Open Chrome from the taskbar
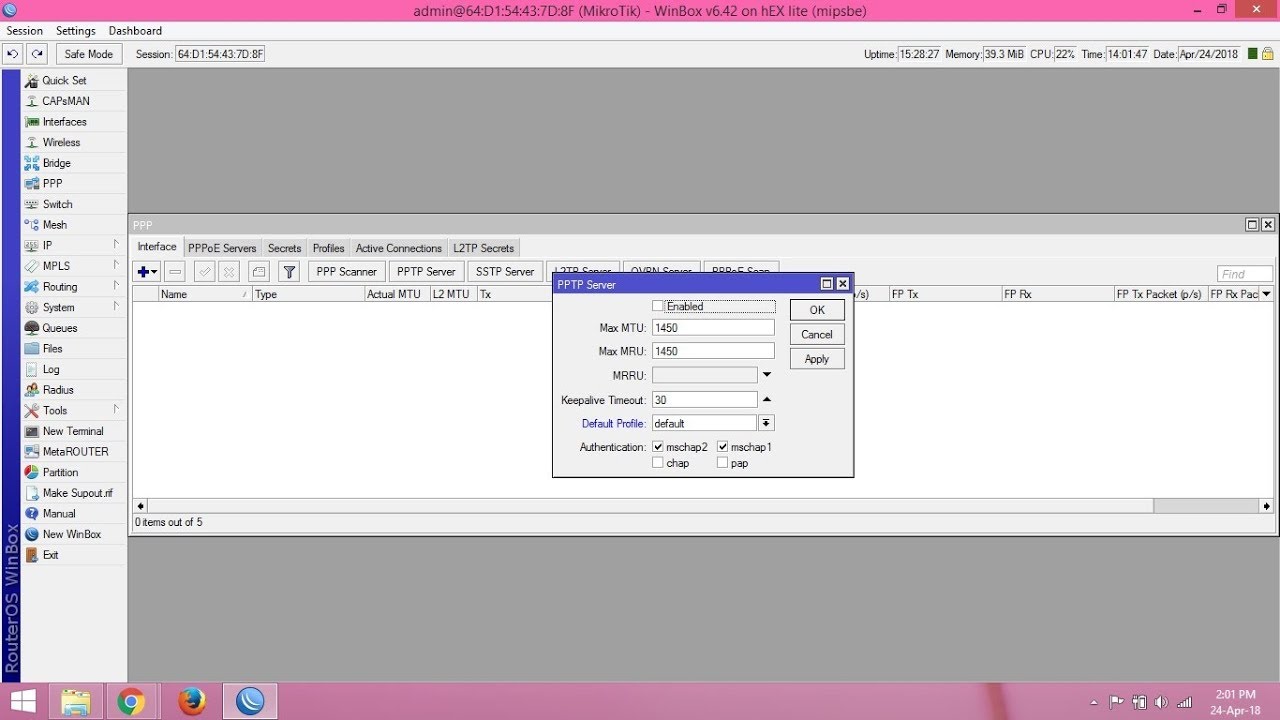The image size is (1280, 720). coord(130,702)
